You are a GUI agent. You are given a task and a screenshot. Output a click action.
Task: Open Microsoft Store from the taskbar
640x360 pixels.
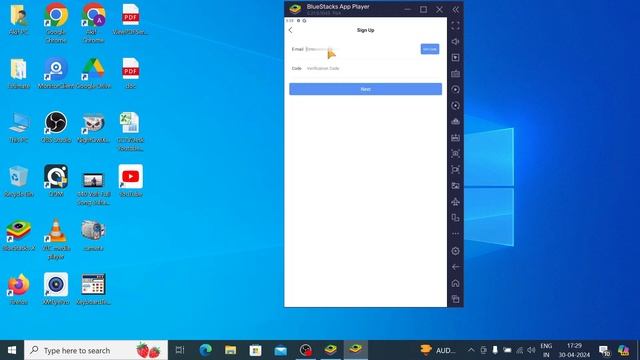click(x=256, y=350)
